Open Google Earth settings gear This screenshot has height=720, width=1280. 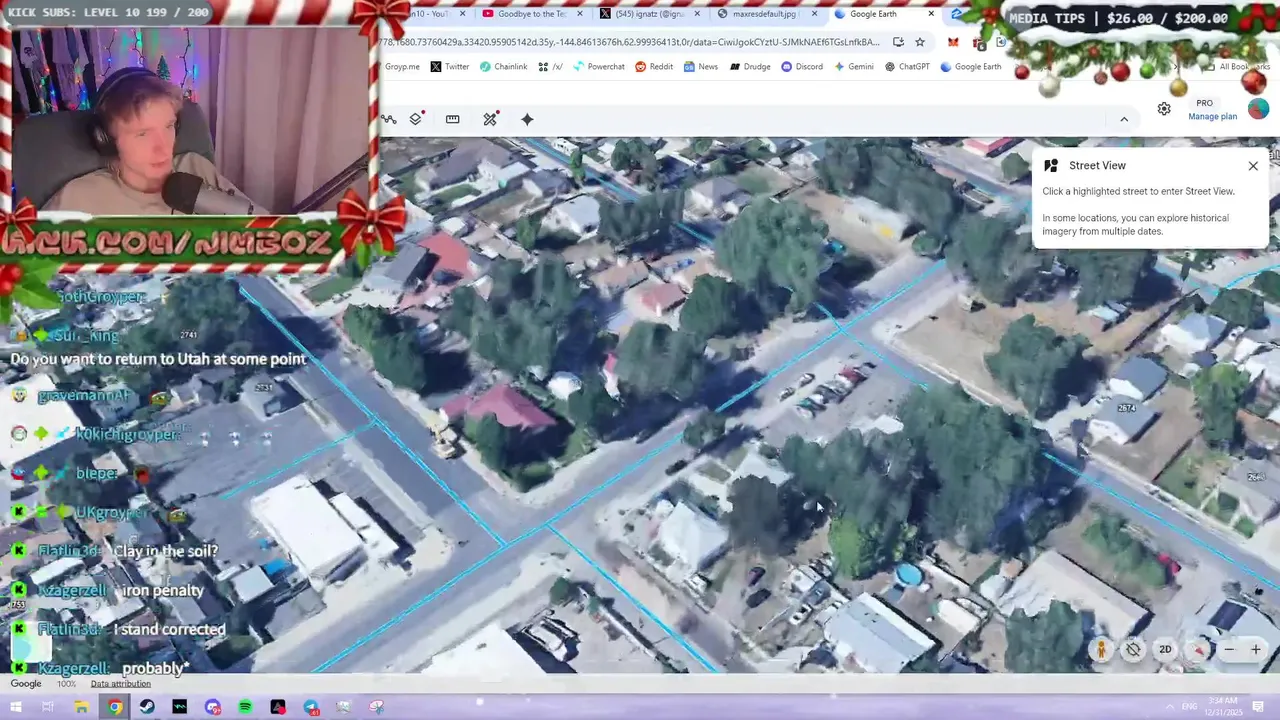(1164, 109)
